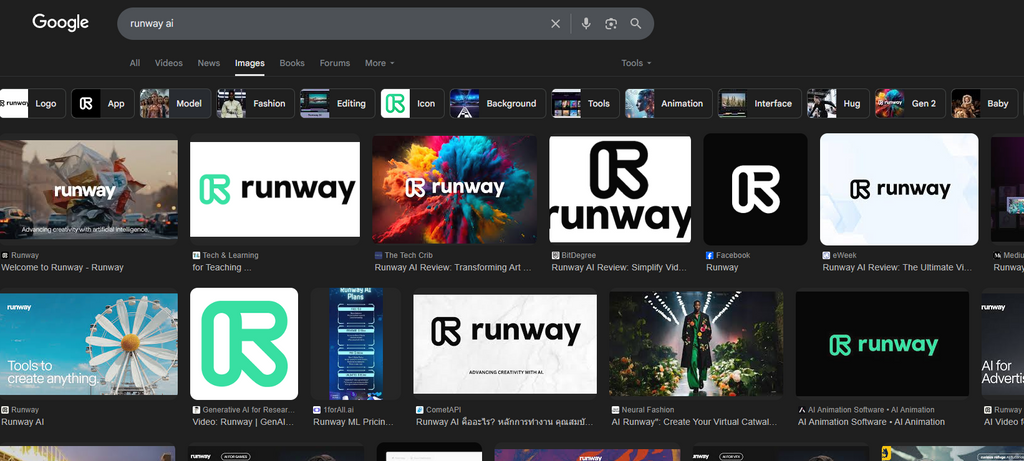
Task: Switch to the All tab
Action: [x=135, y=63]
